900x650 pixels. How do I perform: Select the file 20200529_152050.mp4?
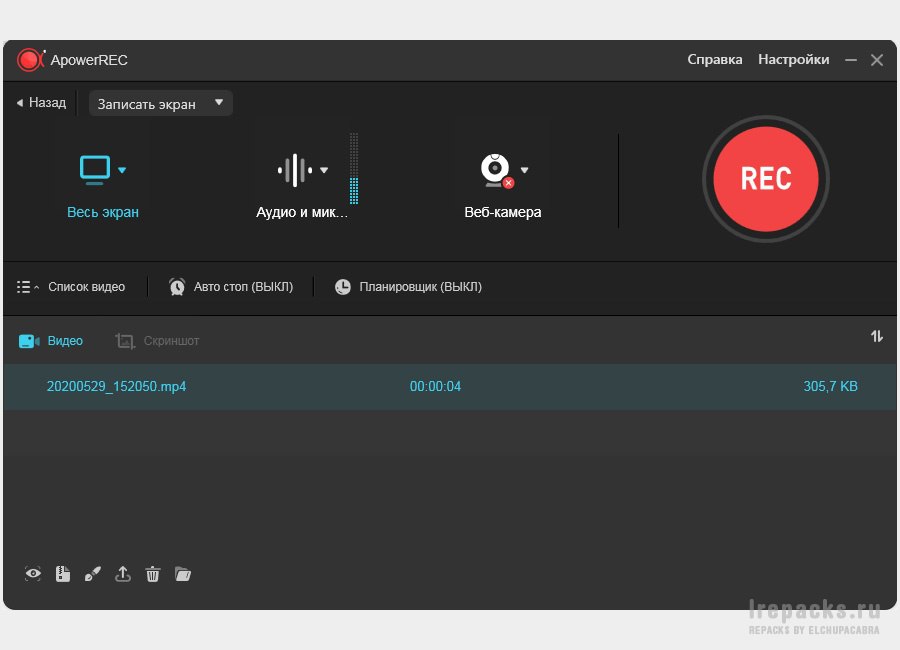pos(117,386)
